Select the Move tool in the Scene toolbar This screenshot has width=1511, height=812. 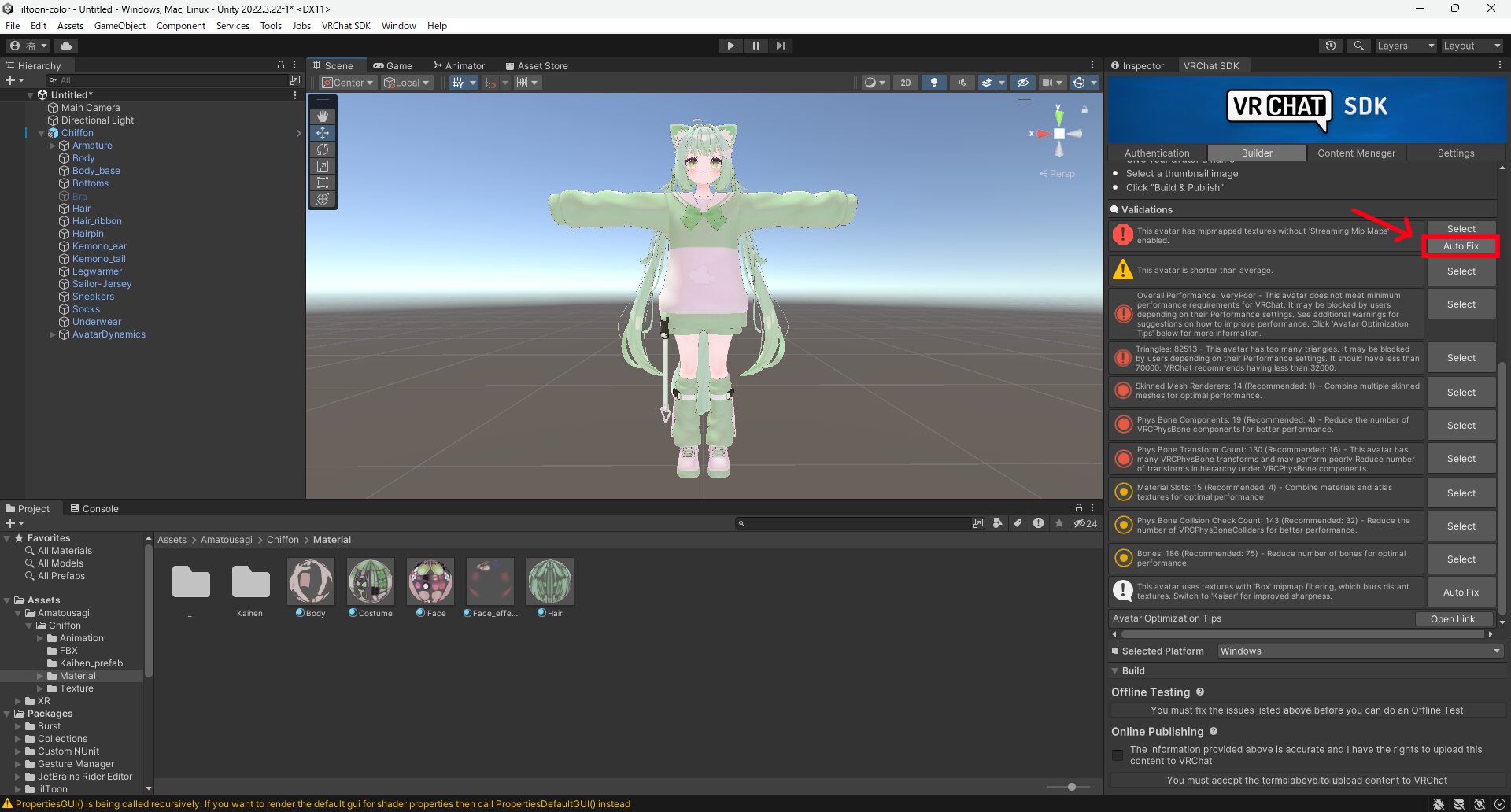pyautogui.click(x=323, y=132)
